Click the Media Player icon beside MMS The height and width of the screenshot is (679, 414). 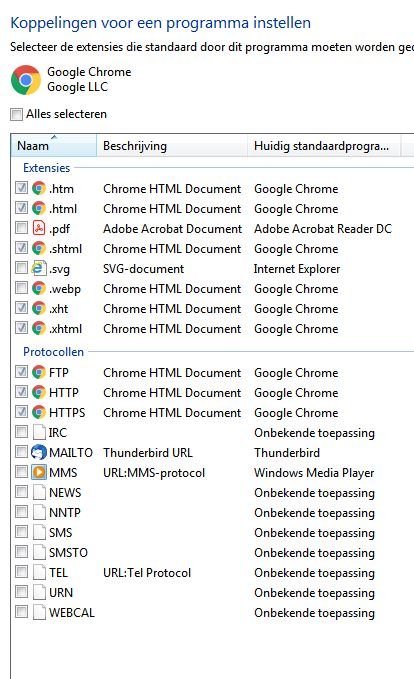39,472
